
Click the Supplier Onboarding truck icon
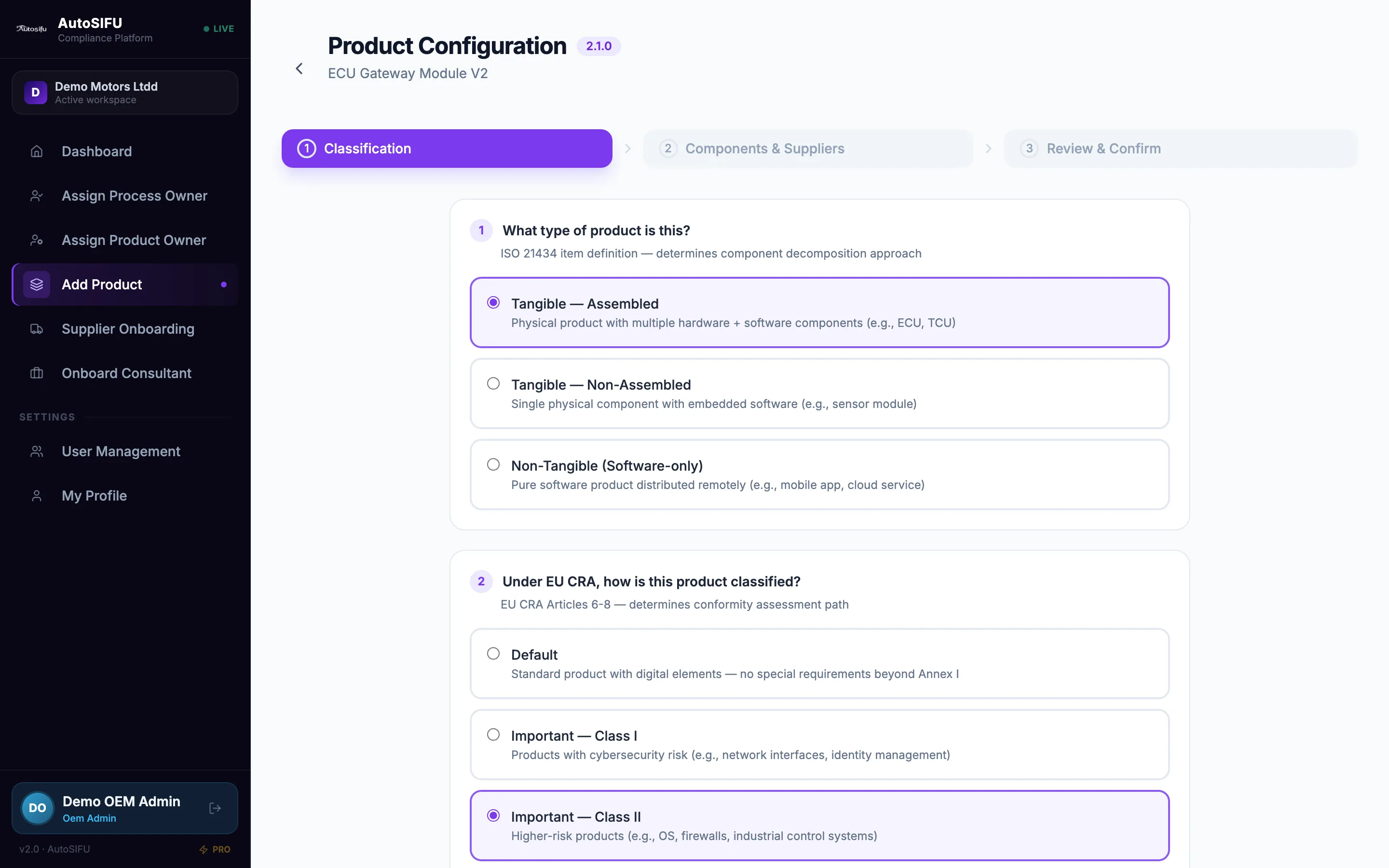[37, 329]
